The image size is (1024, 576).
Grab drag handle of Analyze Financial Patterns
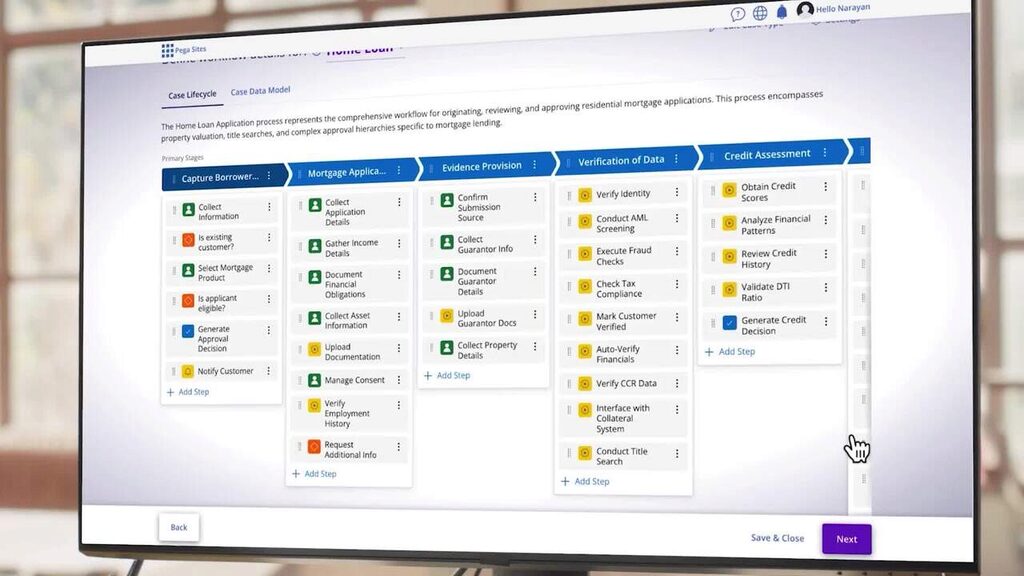(712, 224)
